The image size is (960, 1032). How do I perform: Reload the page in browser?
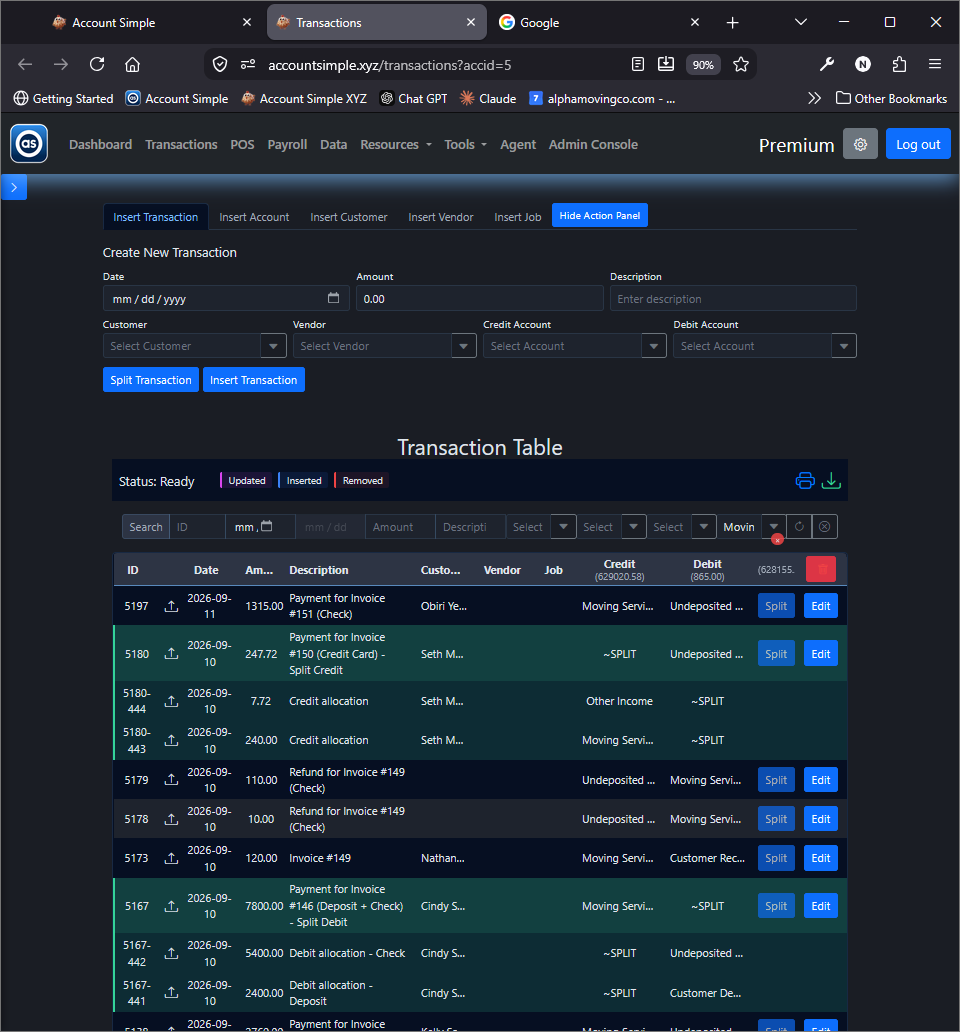pos(97,64)
